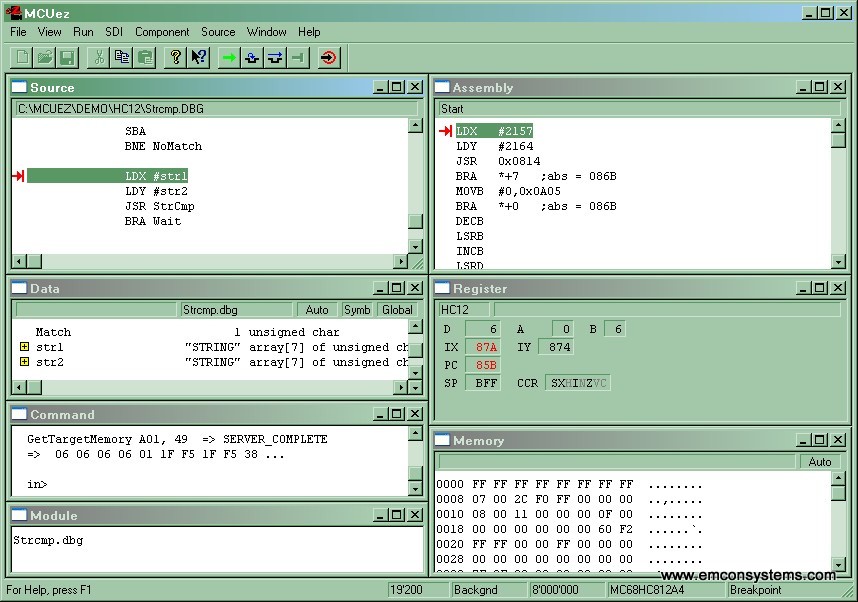Toggle the Global scope in Data panel
The image size is (858, 602).
pyautogui.click(x=397, y=310)
